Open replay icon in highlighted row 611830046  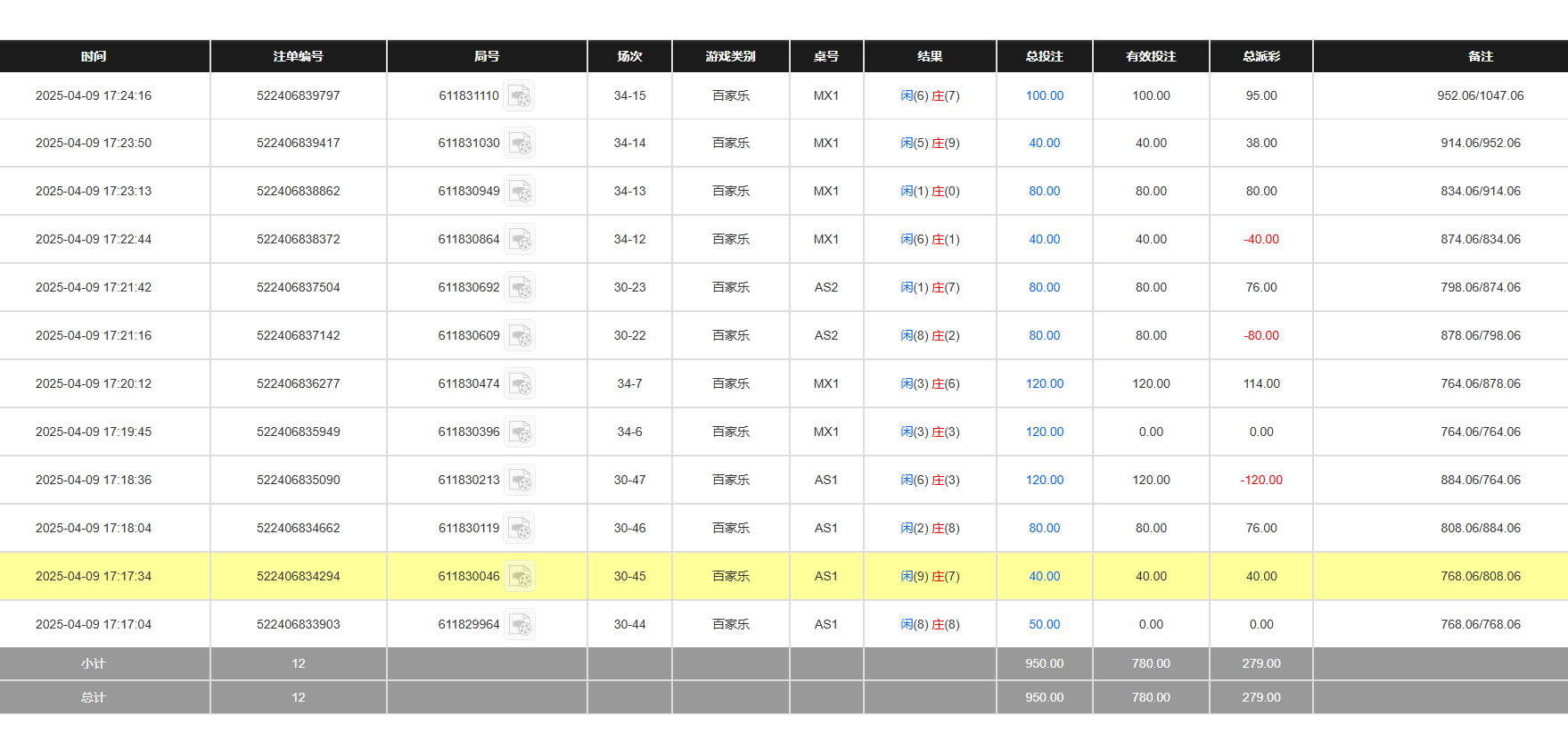pyautogui.click(x=520, y=576)
